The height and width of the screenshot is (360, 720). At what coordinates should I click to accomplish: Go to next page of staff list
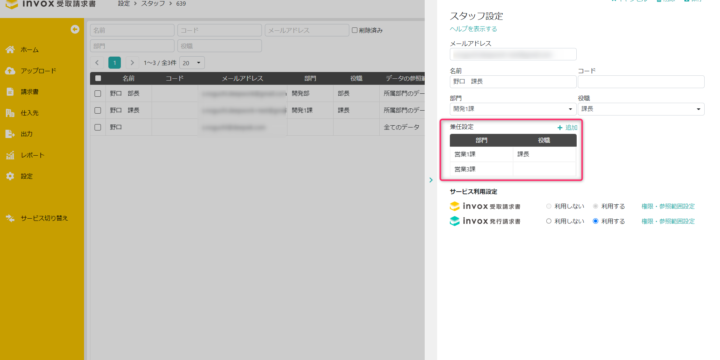pos(132,63)
